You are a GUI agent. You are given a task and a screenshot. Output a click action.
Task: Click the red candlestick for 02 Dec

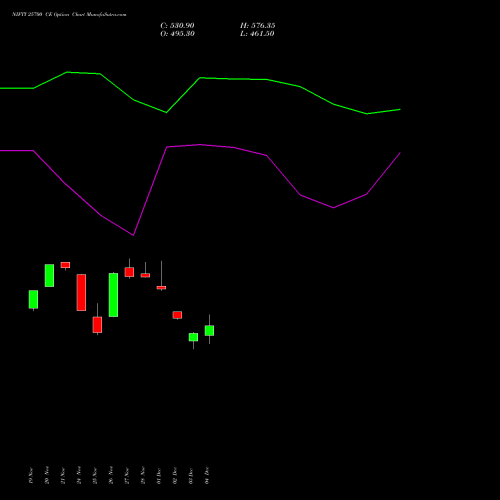[177, 315]
